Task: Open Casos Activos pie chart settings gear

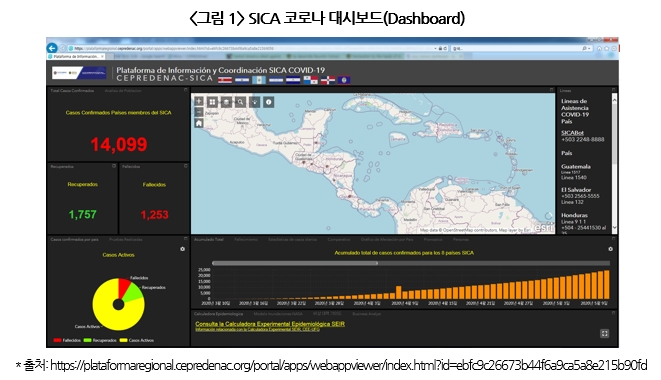Action: [183, 249]
